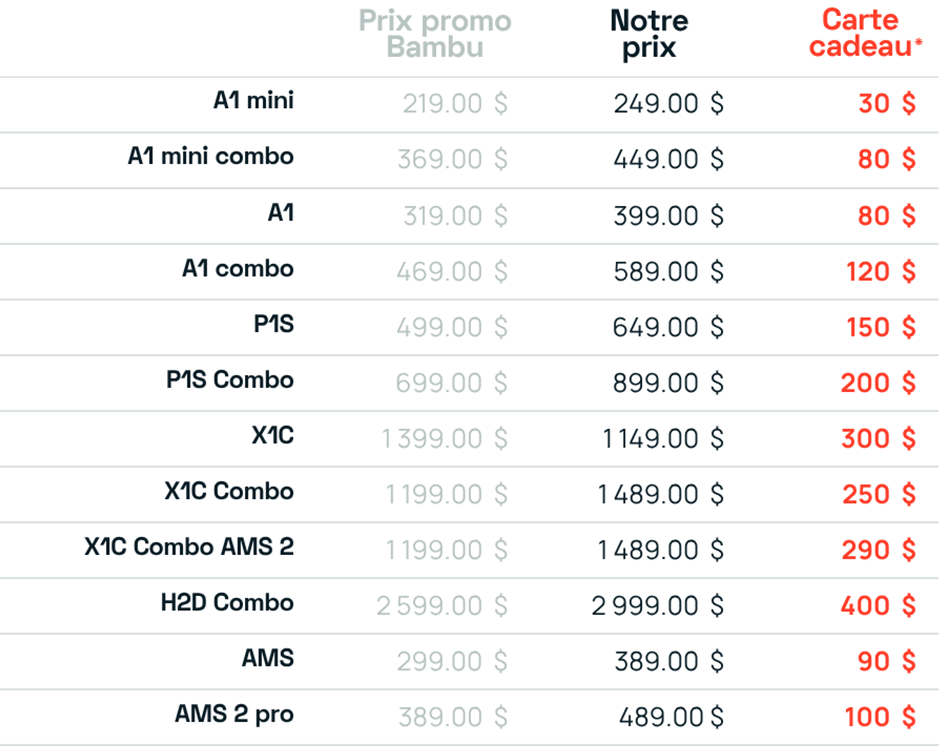Click the 299.00 $ Bambu promo price for AMS
Viewport: 940px width, 750px height.
coord(452,661)
